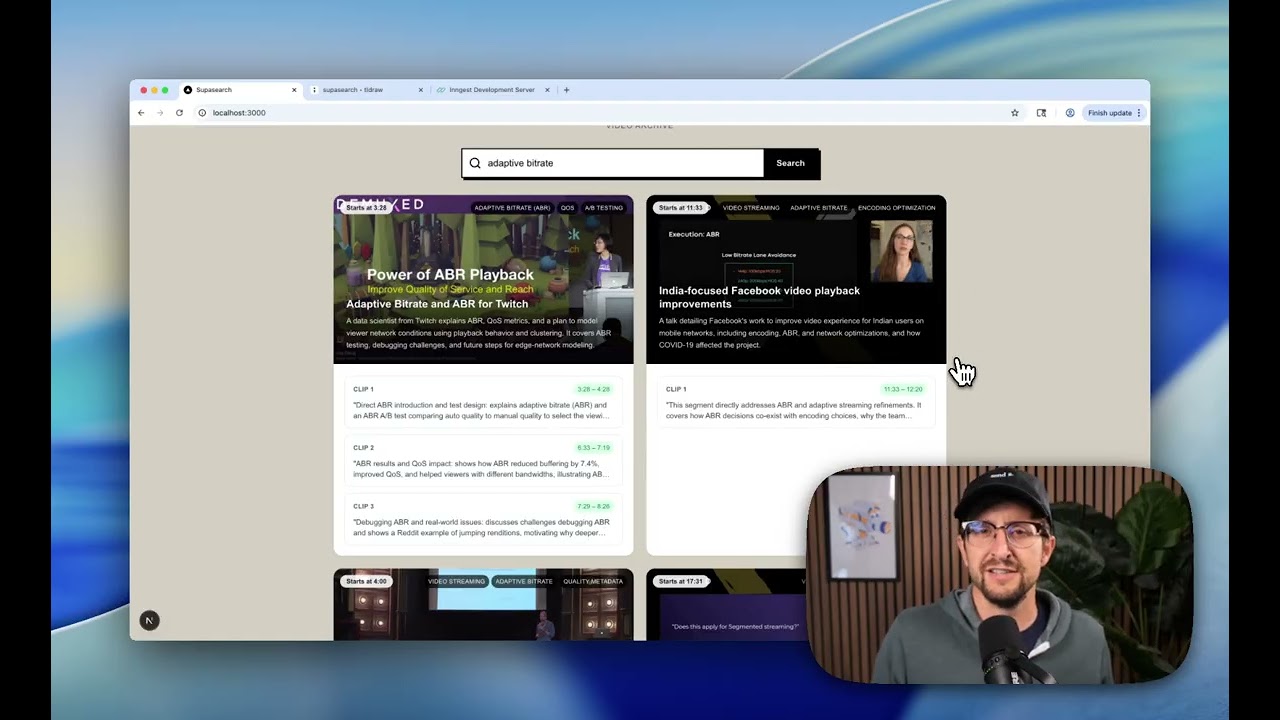The image size is (1280, 720).
Task: Close the supasearch - tldraw tab
Action: 421,90
